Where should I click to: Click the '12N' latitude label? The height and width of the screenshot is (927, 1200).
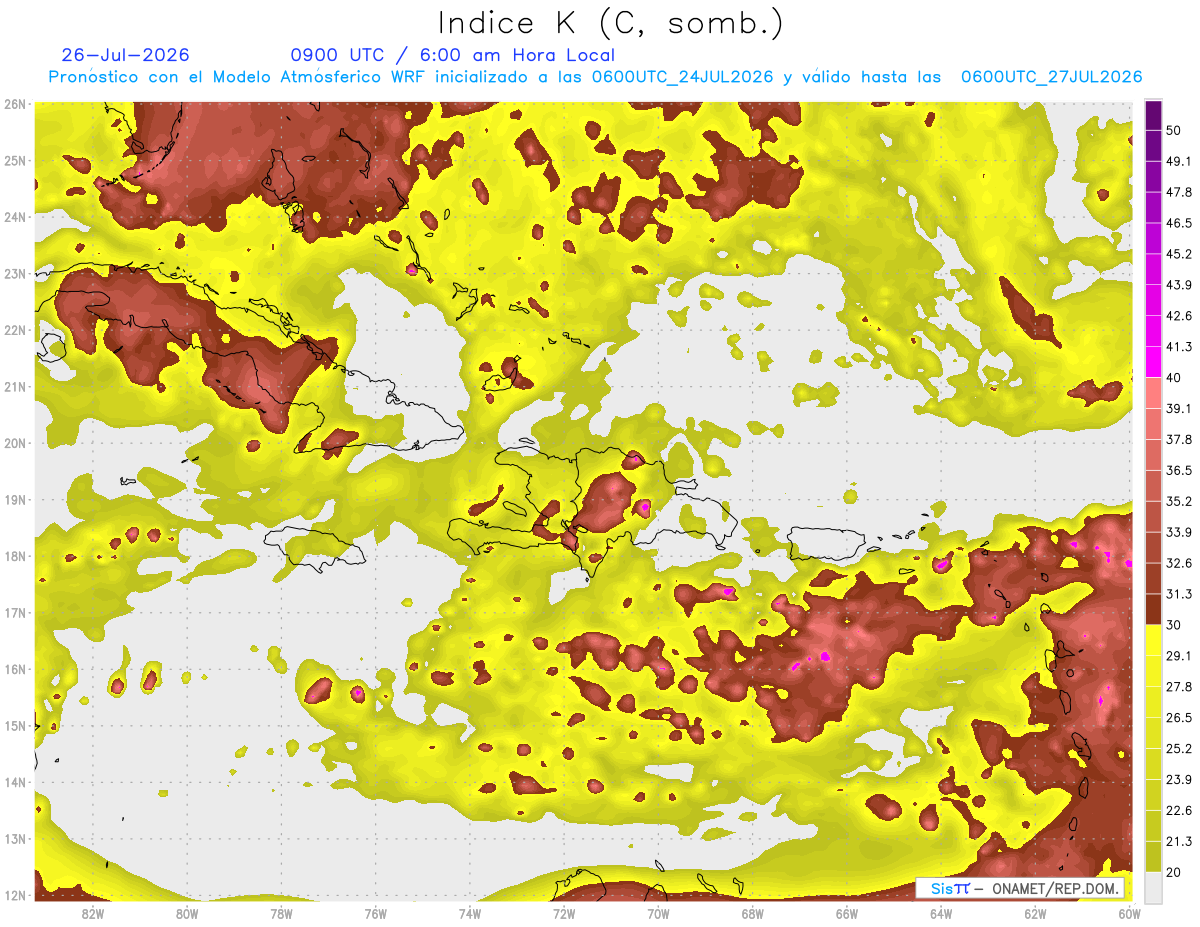tap(15, 895)
